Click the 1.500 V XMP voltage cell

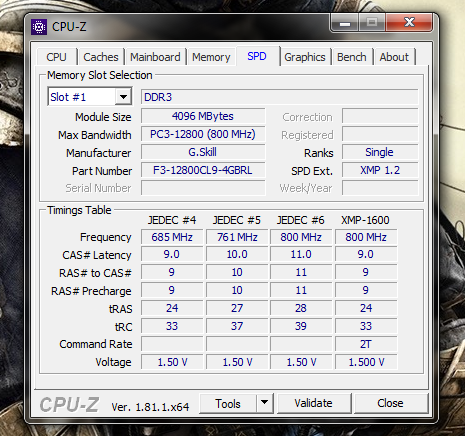pos(366,362)
